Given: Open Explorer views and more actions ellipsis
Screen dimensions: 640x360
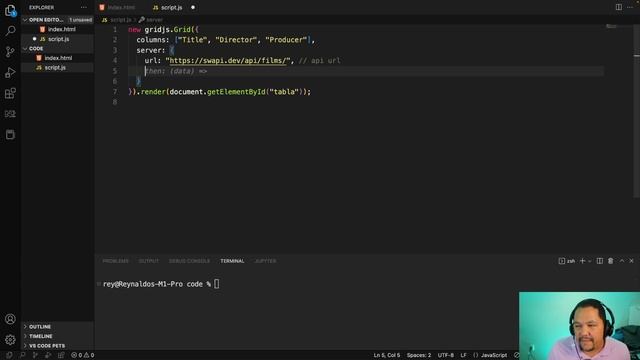Looking at the screenshot, I should point(84,7).
